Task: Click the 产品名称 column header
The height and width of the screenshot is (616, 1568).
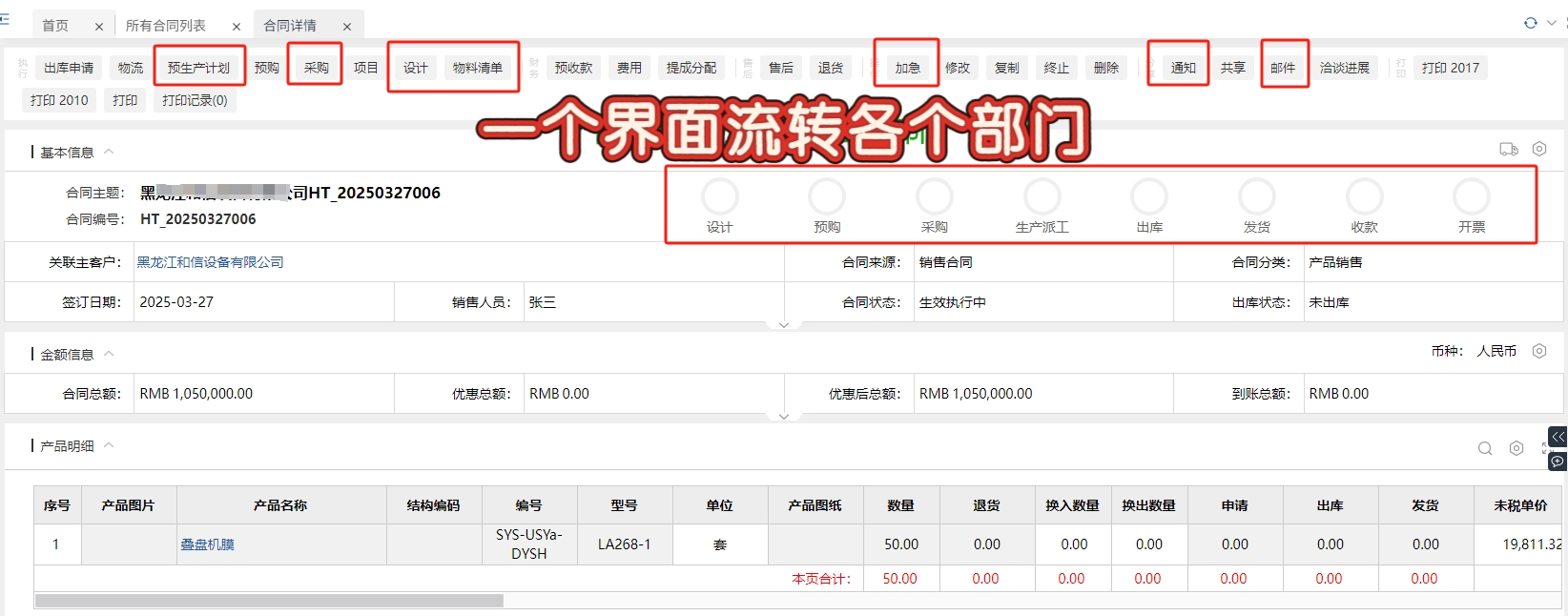Action: 280,505
